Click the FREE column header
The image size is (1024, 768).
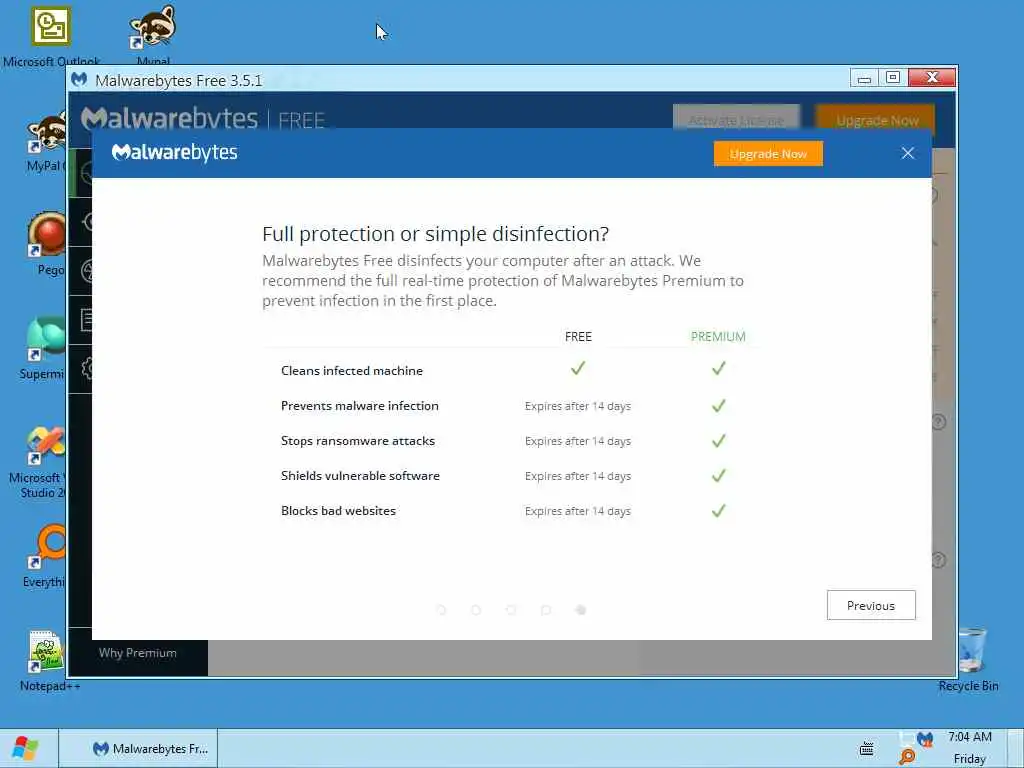(x=578, y=337)
